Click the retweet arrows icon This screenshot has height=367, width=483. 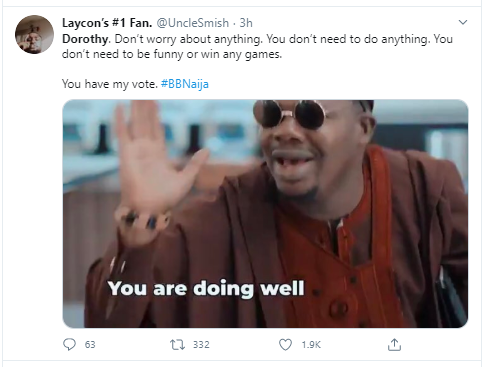(x=177, y=344)
